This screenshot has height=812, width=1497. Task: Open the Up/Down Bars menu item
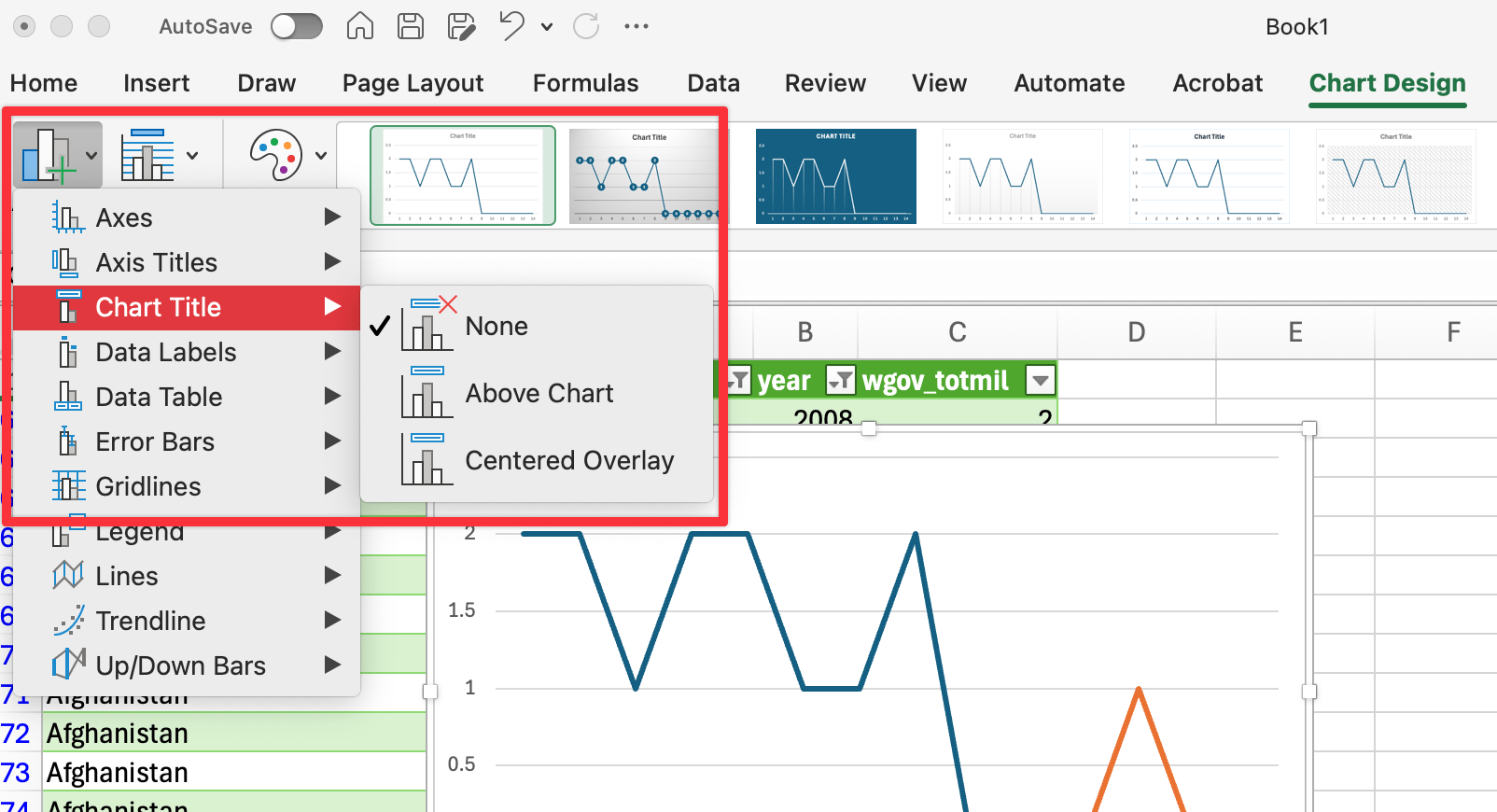[x=187, y=665]
